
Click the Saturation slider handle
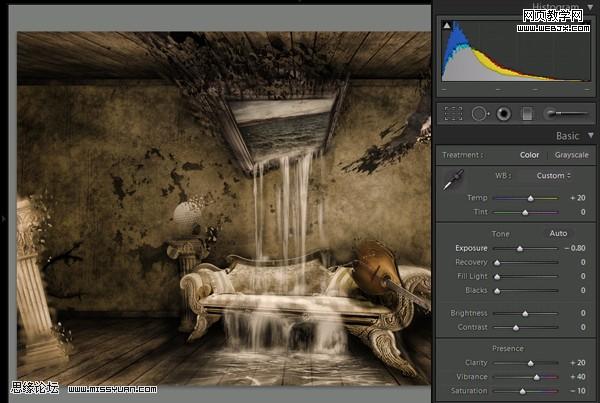click(522, 392)
